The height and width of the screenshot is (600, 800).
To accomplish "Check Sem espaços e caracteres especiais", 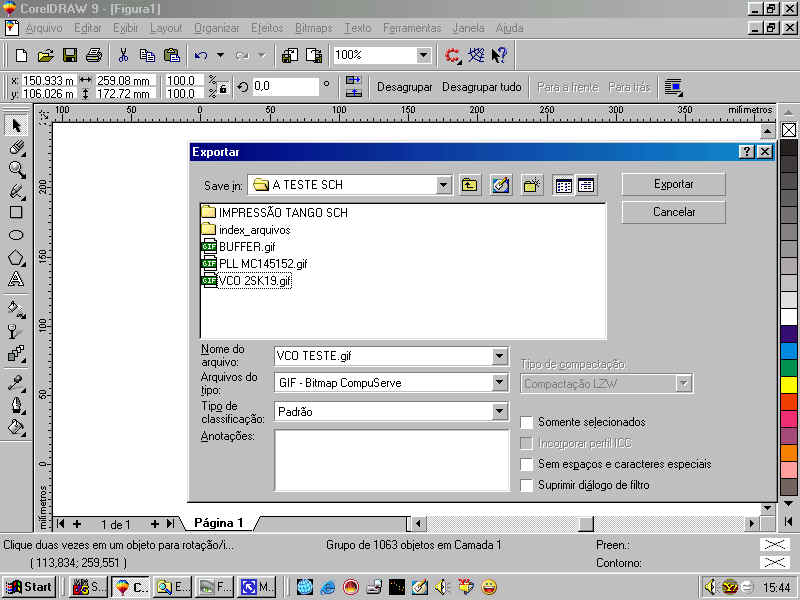I will click(527, 464).
